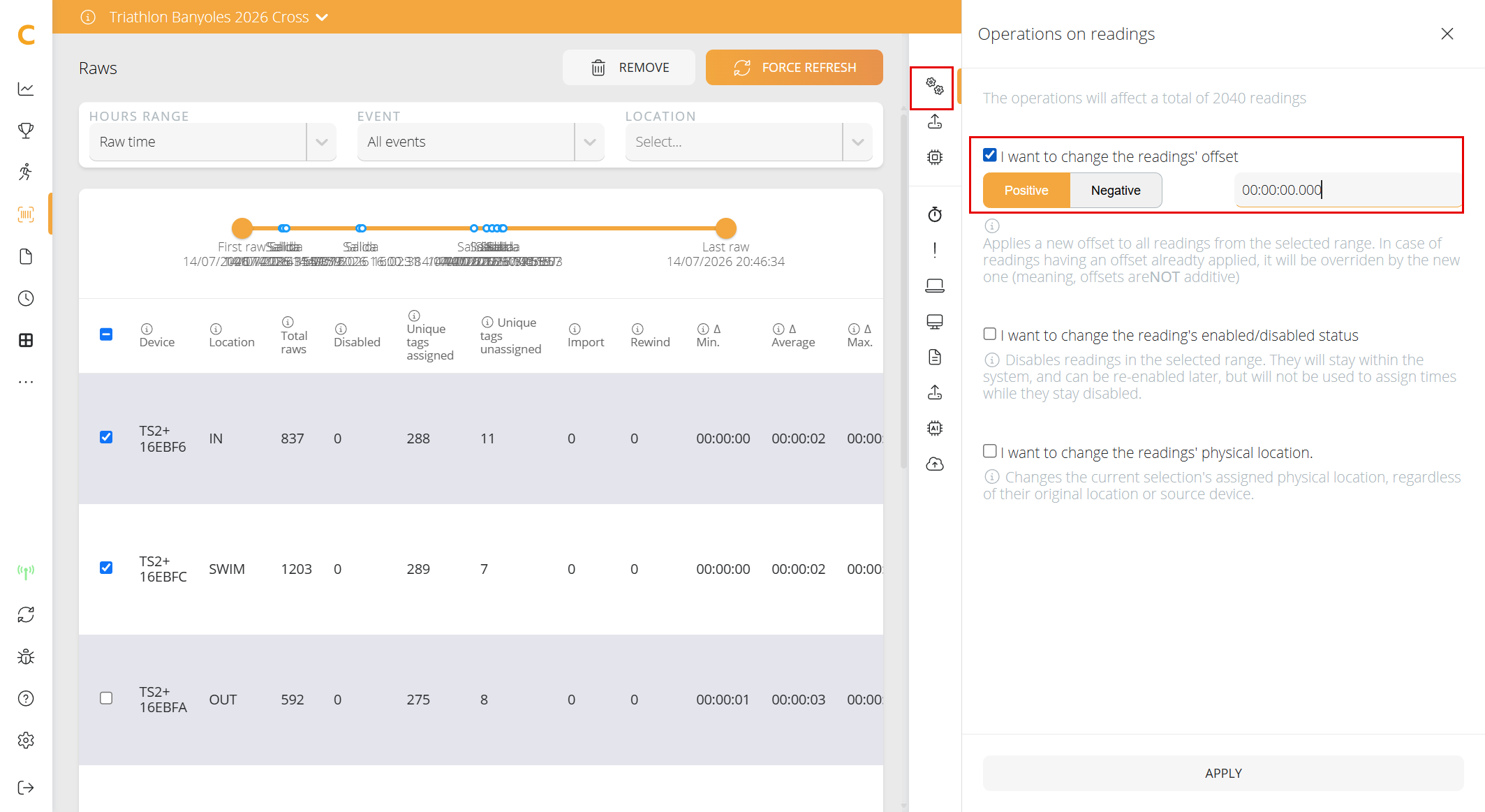Open the analytics chart icon in sidebar
1485x812 pixels.
(26, 89)
